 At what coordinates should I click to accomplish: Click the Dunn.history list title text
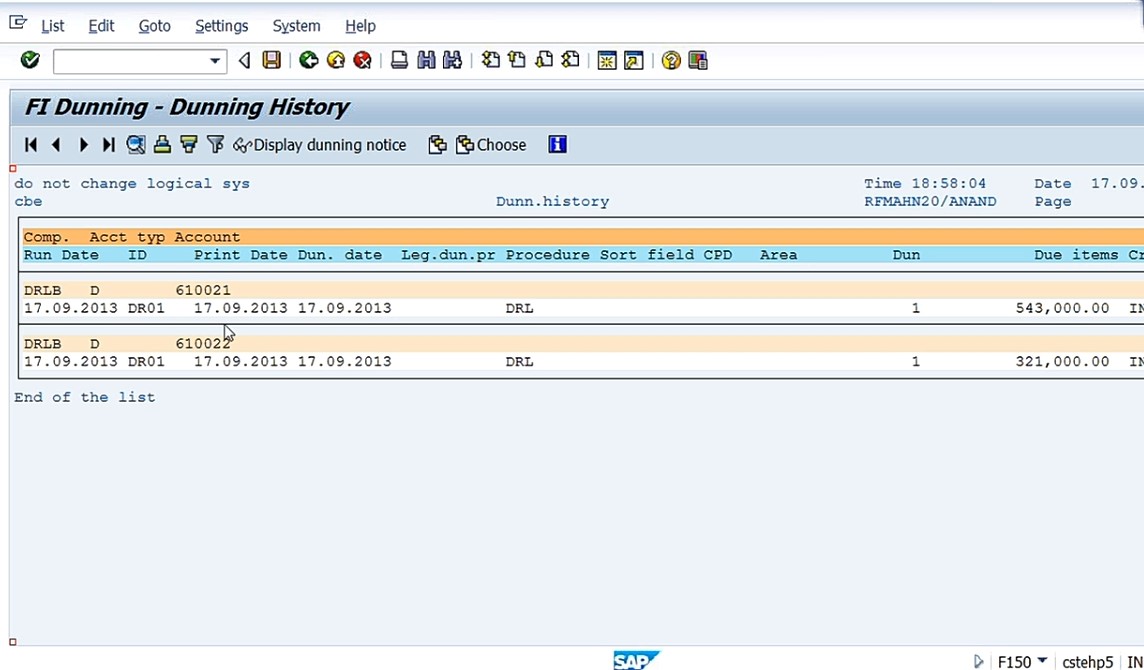(x=552, y=201)
